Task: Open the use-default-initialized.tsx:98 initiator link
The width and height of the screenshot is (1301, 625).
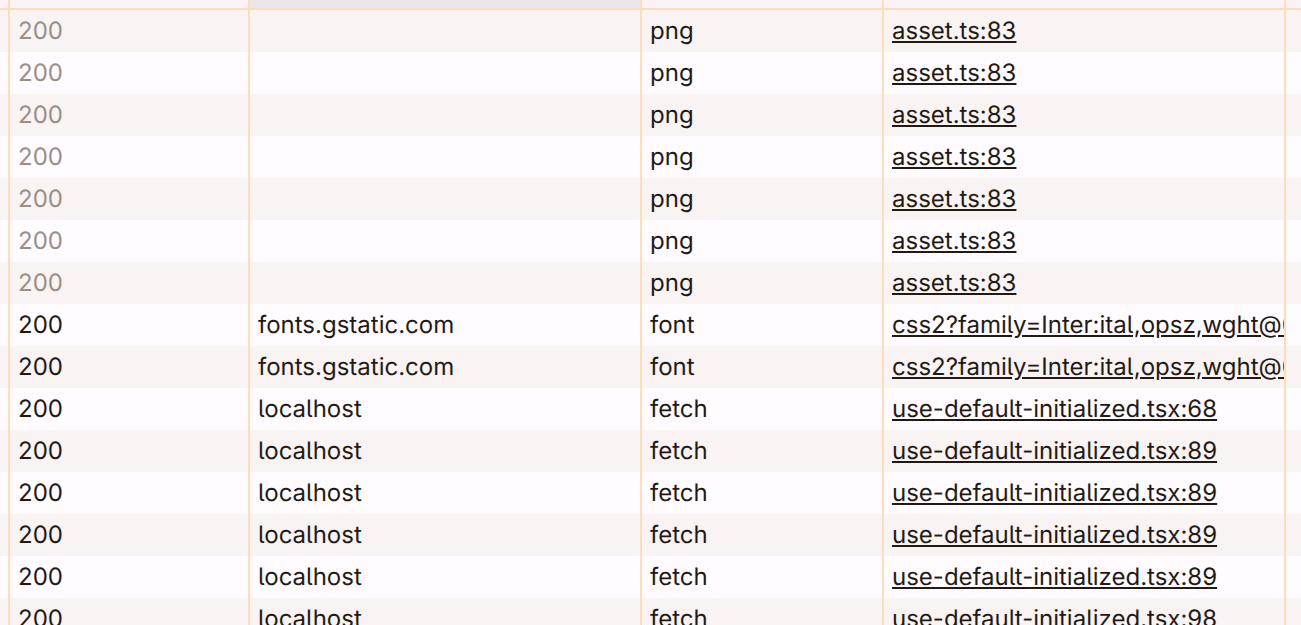Action: pos(1054,617)
